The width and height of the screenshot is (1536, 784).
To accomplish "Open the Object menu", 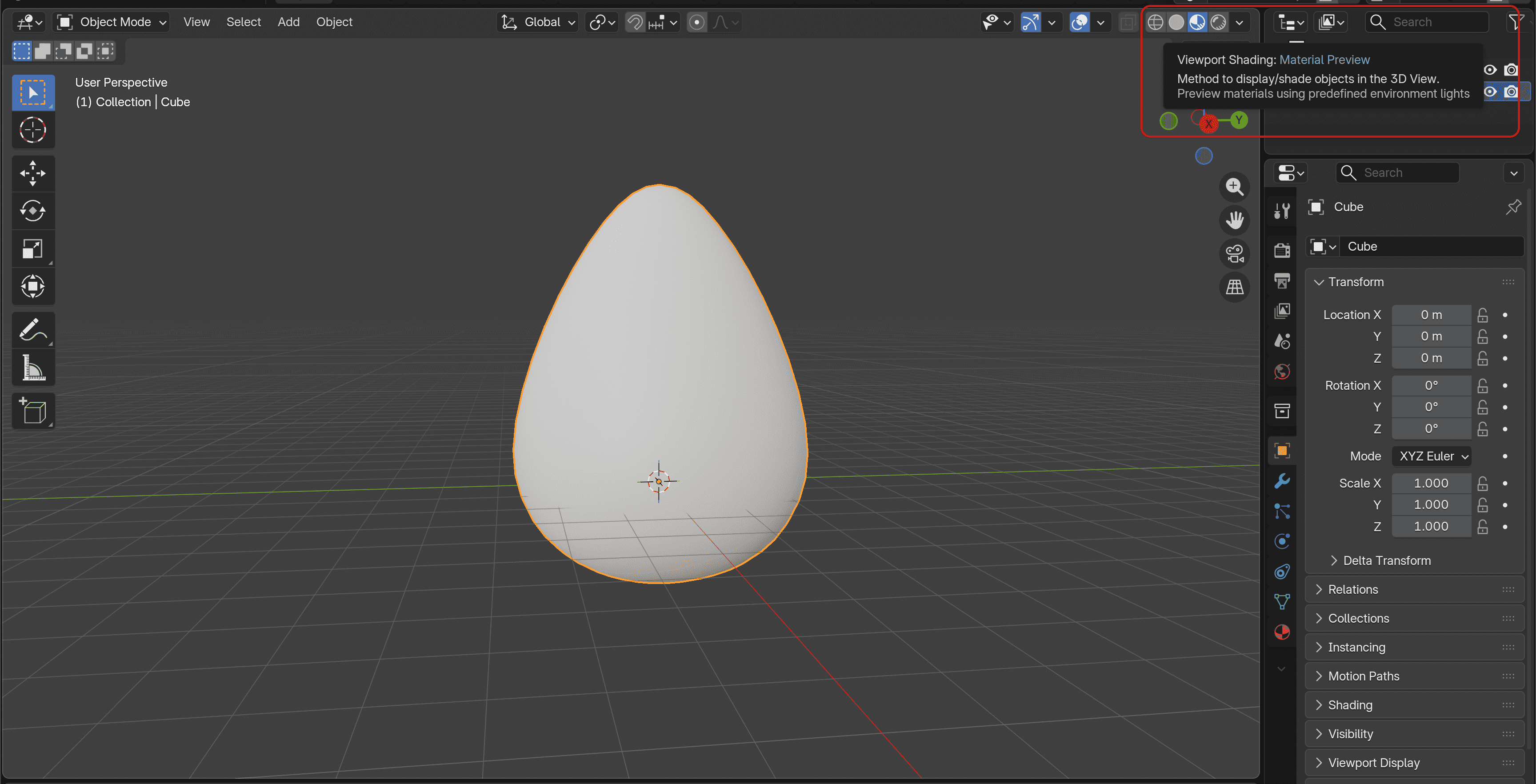I will pos(334,23).
